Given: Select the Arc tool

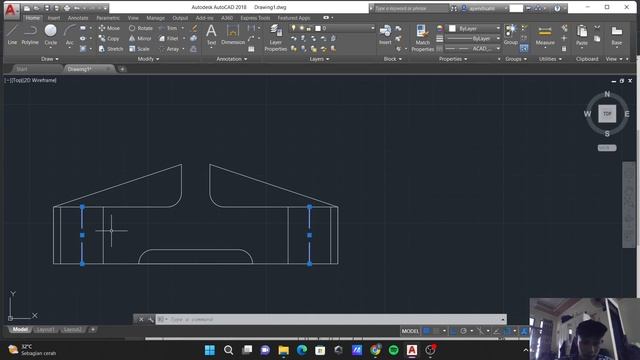Looking at the screenshot, I should coord(70,34).
